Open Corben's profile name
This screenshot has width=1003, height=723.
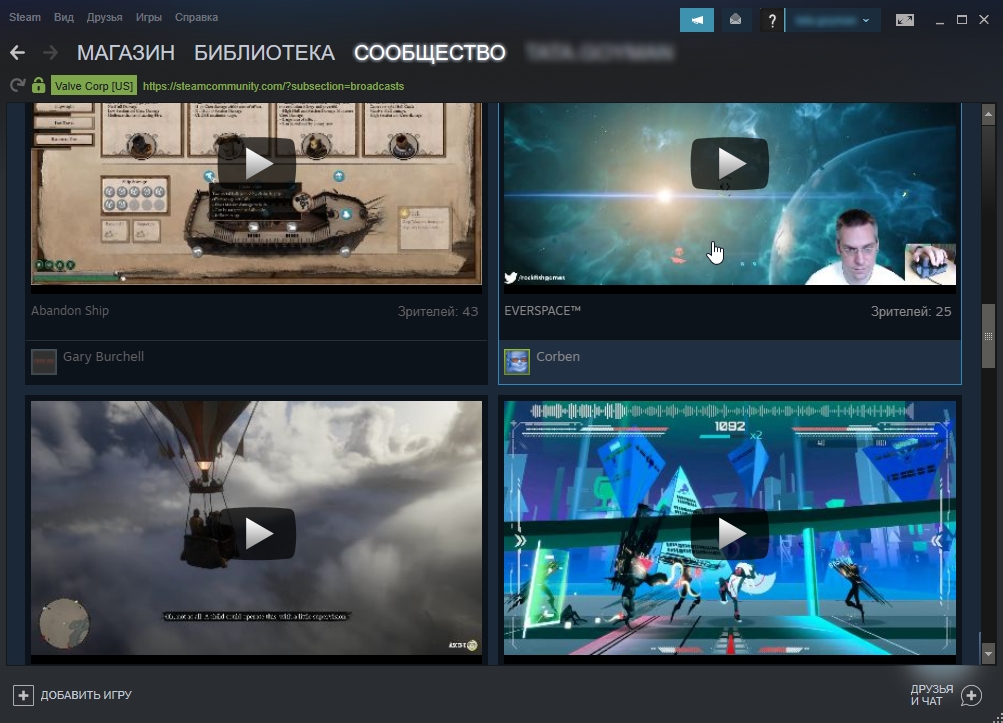click(558, 356)
